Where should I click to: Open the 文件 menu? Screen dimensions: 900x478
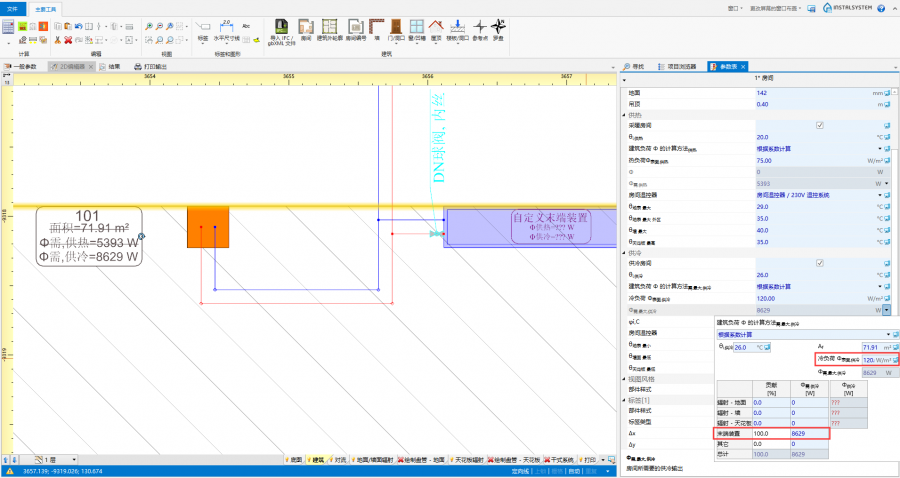tap(13, 7)
